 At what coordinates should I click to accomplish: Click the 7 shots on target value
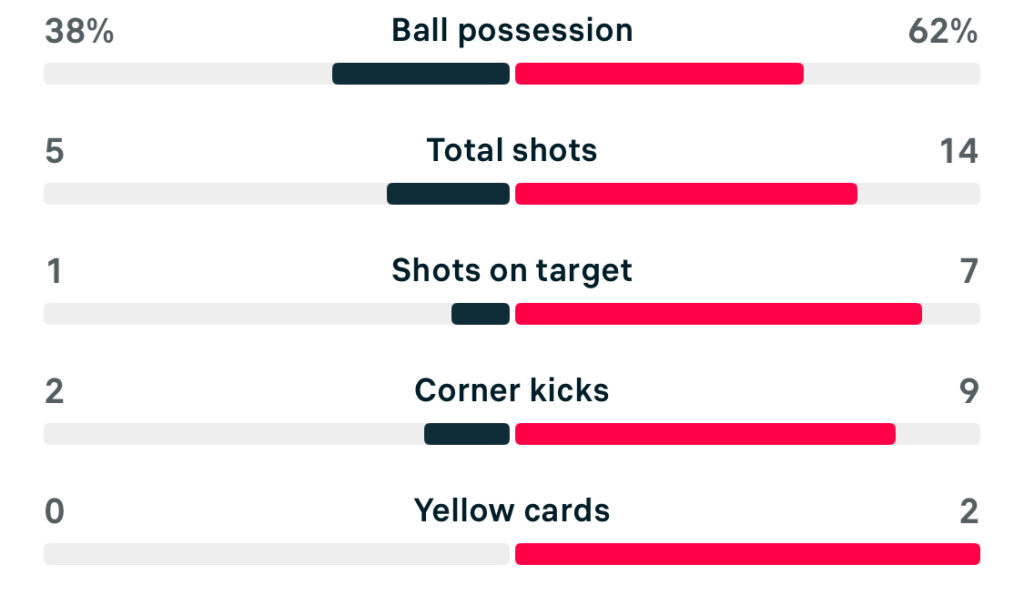969,271
